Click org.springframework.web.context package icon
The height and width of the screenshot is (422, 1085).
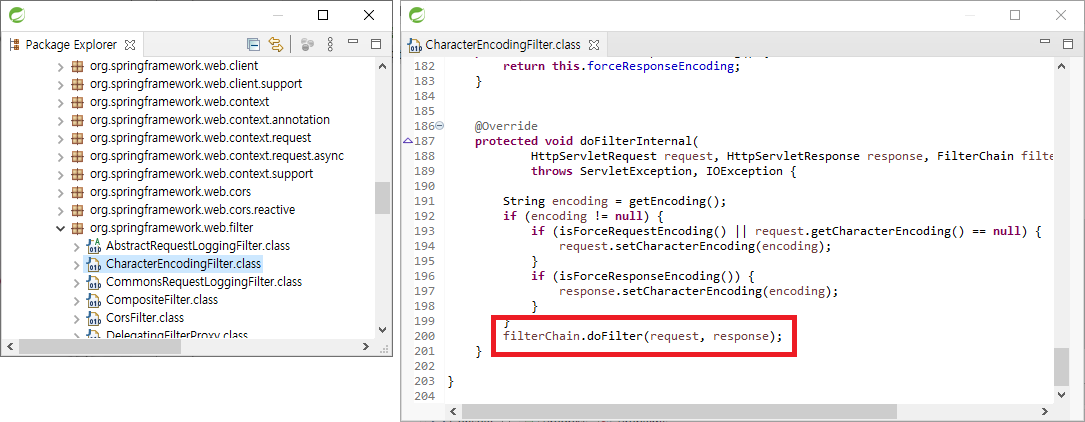(78, 102)
